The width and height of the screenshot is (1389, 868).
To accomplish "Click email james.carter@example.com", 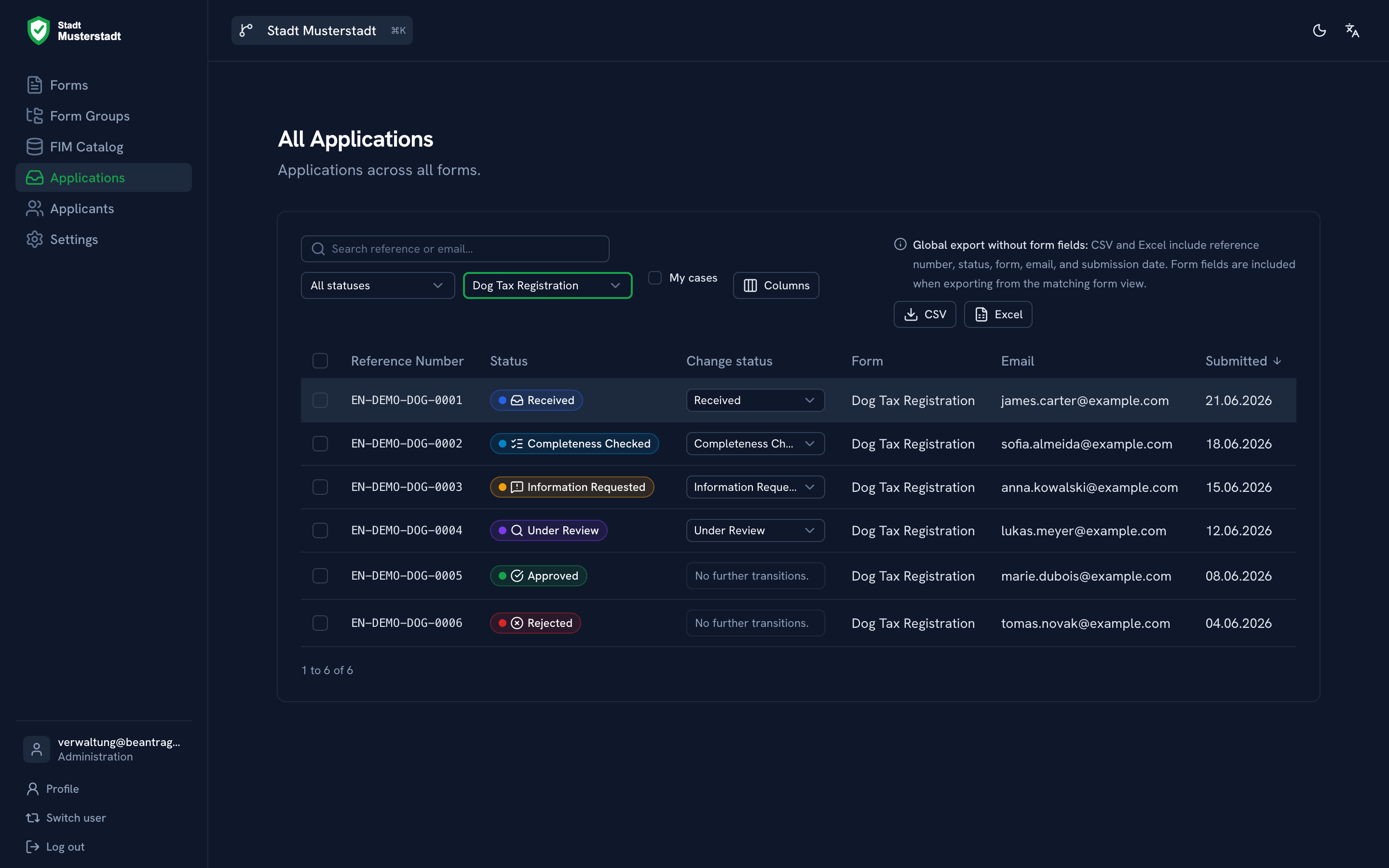I will pyautogui.click(x=1085, y=401).
